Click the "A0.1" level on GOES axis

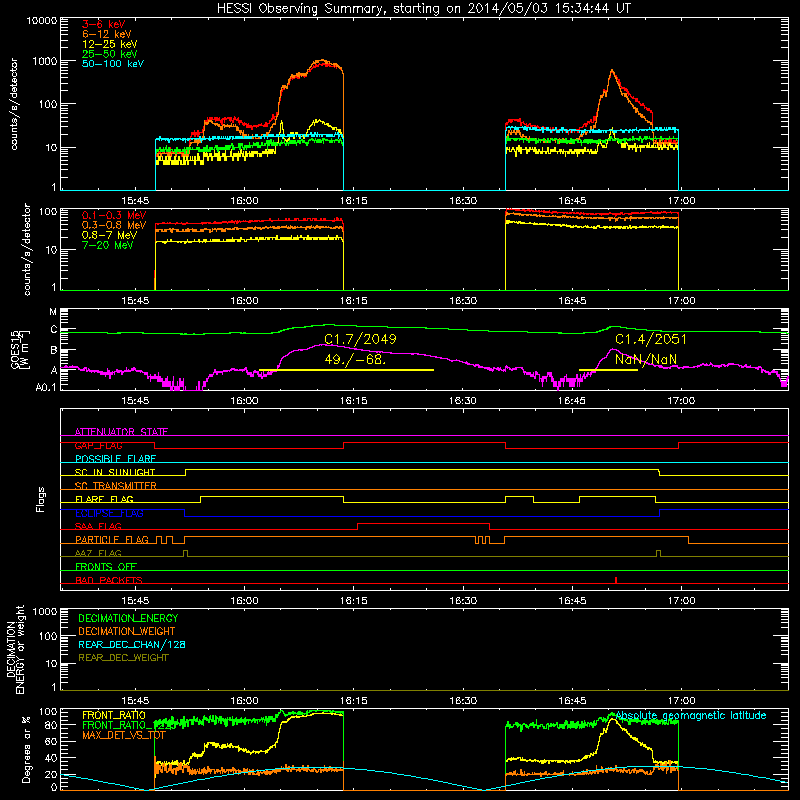tap(46, 387)
